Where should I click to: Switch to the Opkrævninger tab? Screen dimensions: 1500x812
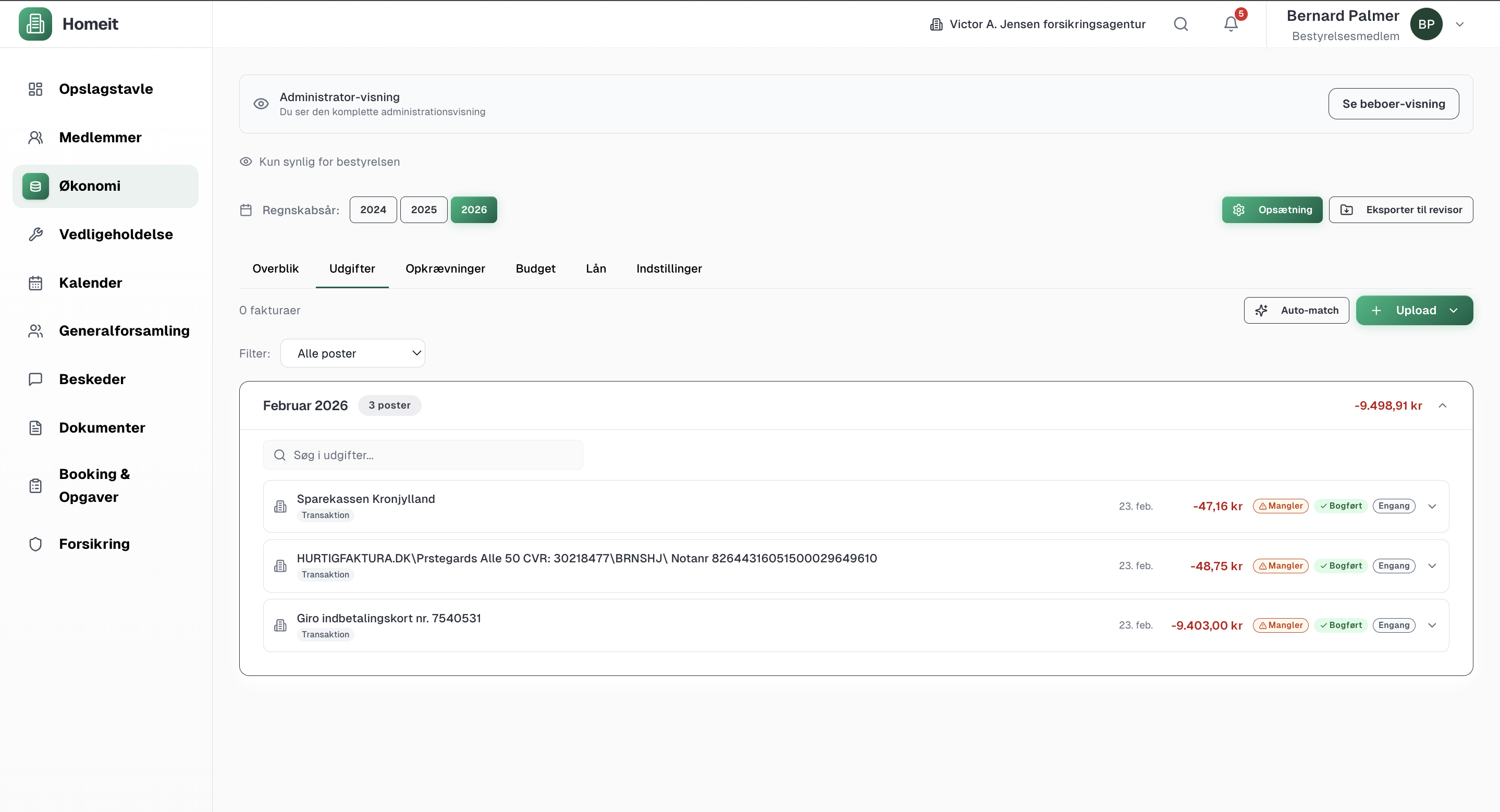445,268
